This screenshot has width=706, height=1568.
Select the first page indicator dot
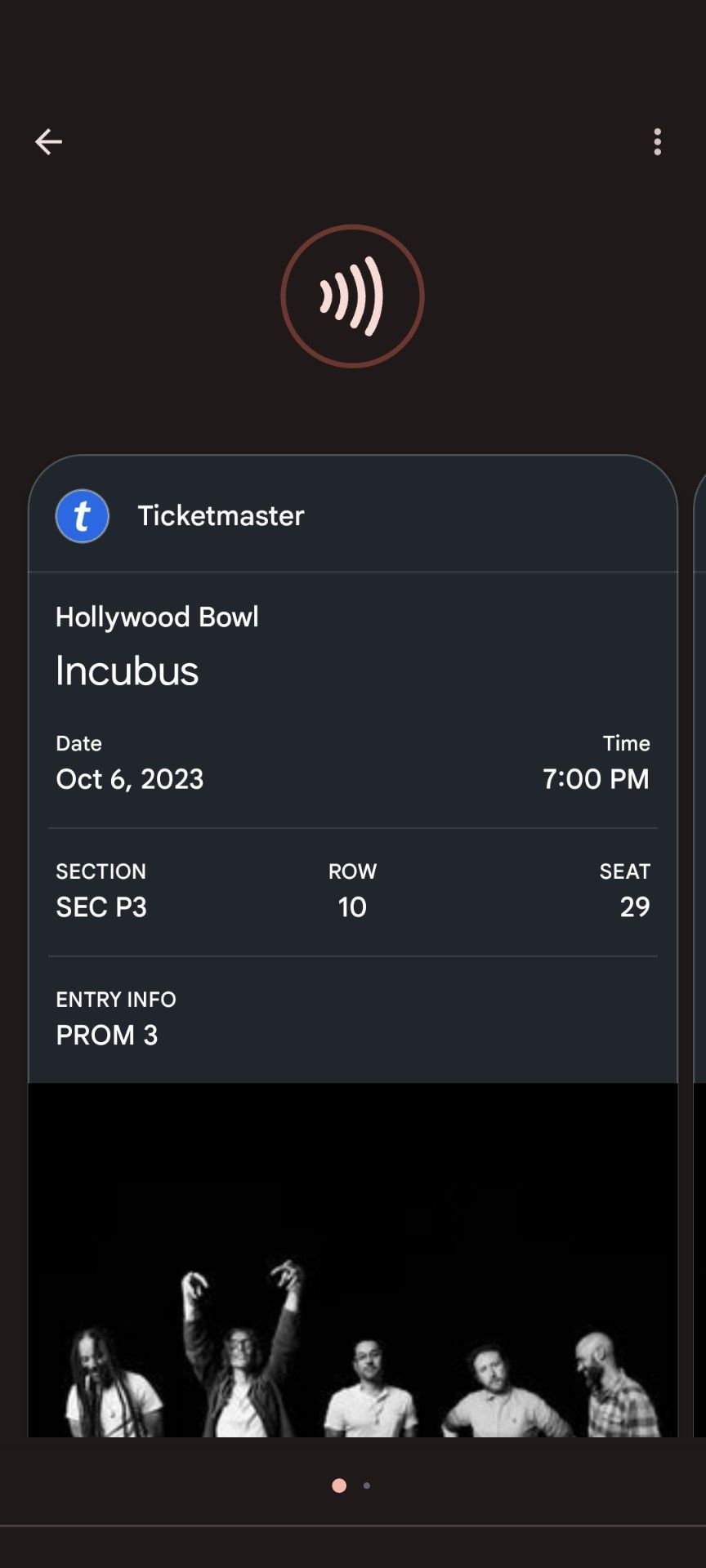point(339,1486)
